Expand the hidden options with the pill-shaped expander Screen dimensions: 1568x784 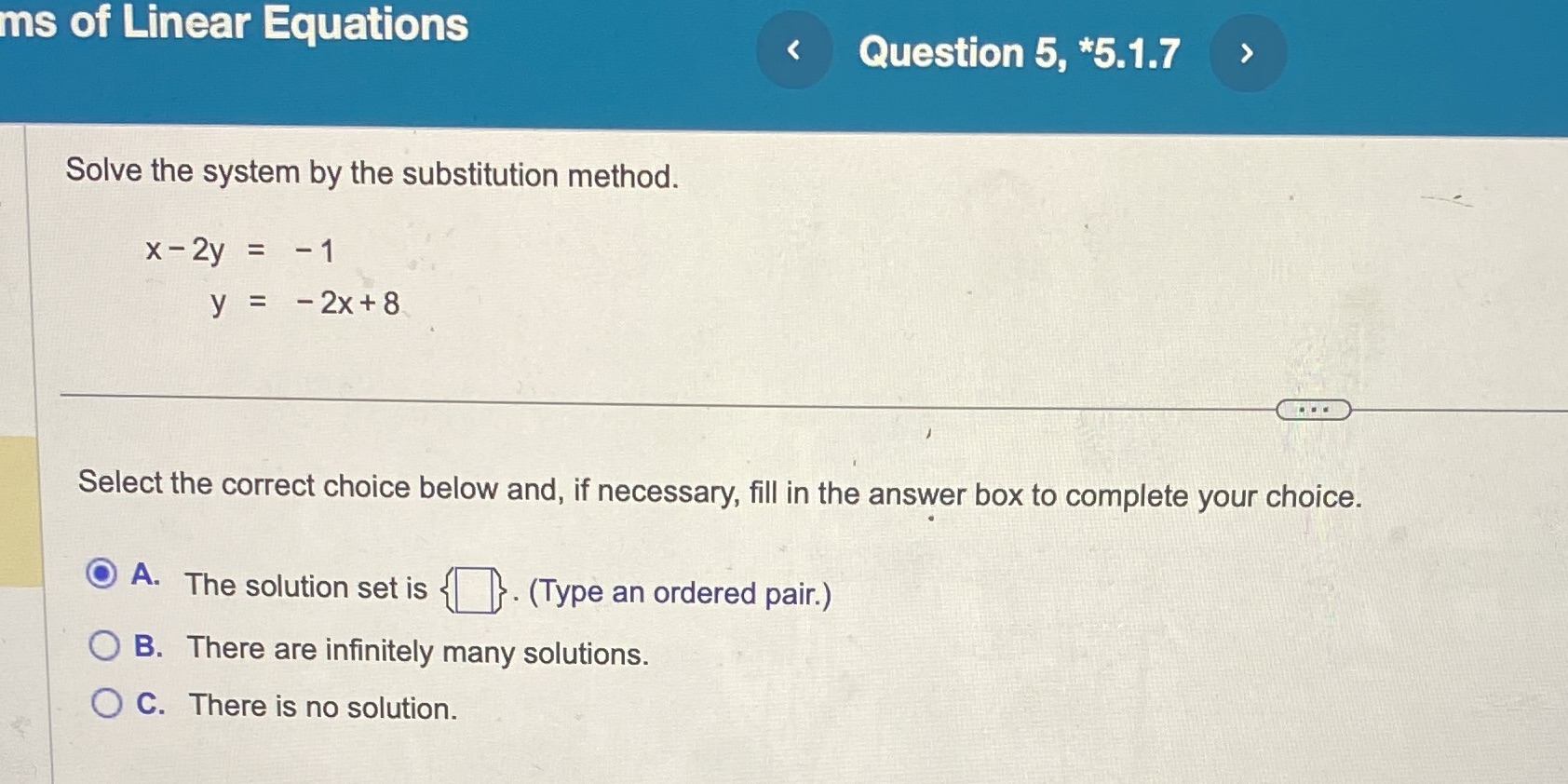[x=1312, y=410]
